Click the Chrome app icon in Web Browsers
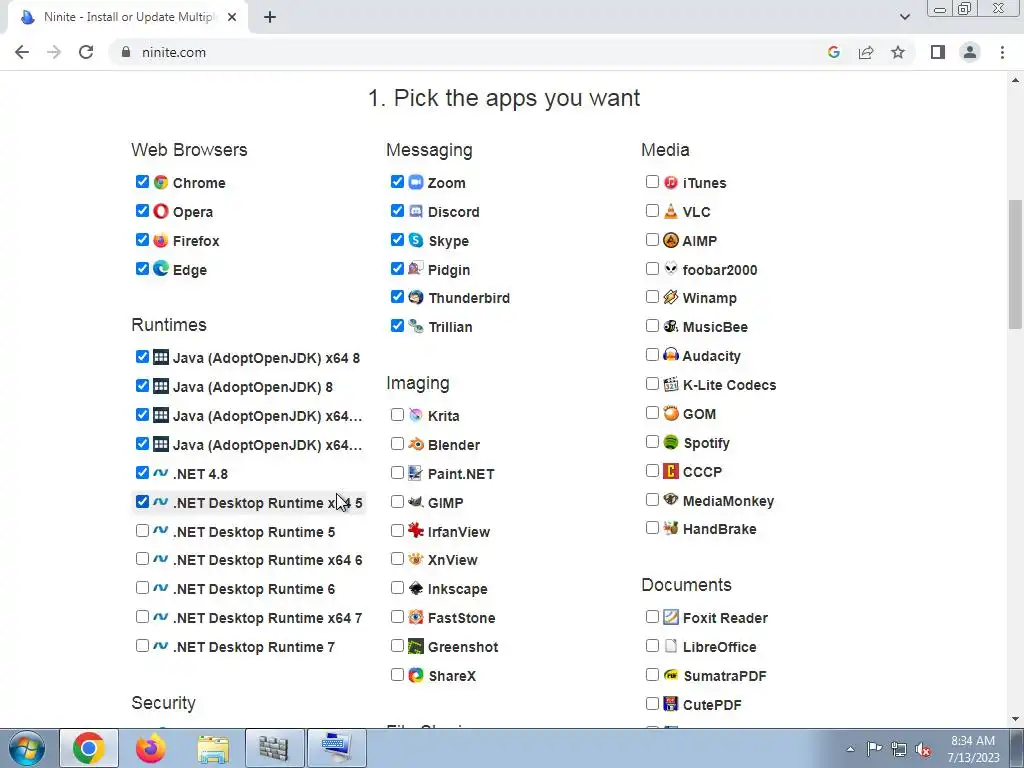 pyautogui.click(x=161, y=182)
